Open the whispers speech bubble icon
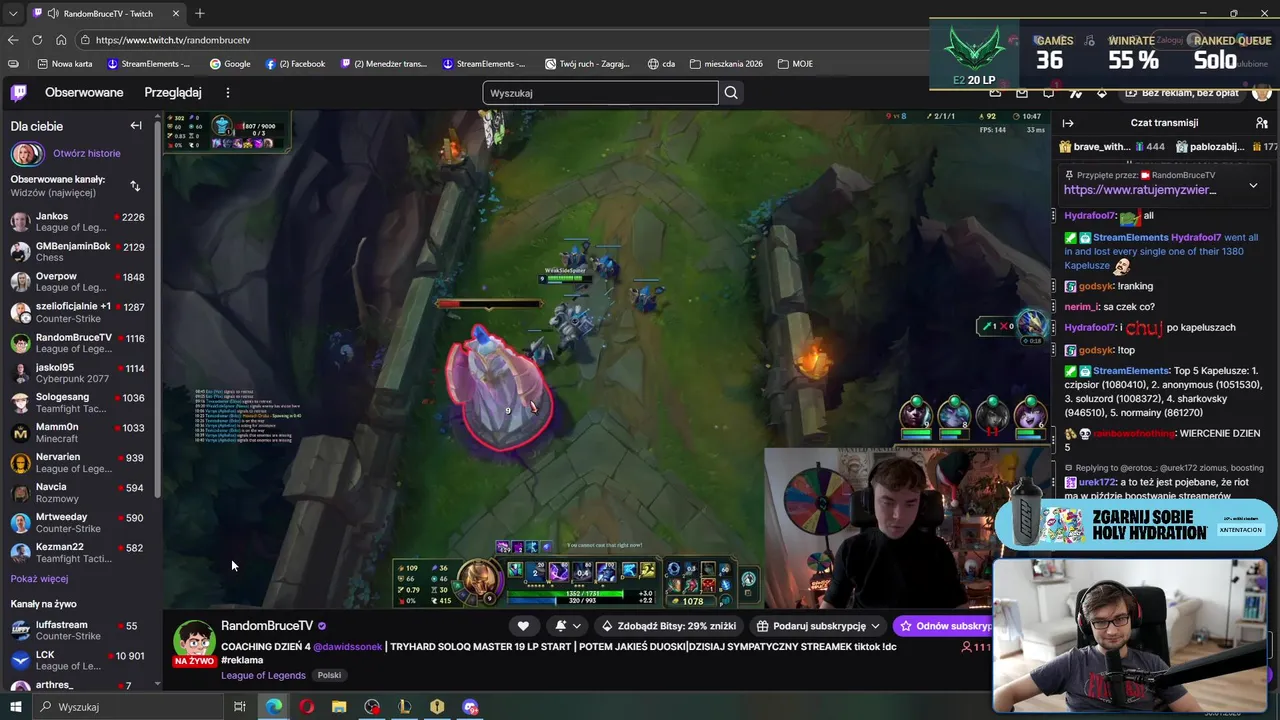 pos(1048,93)
